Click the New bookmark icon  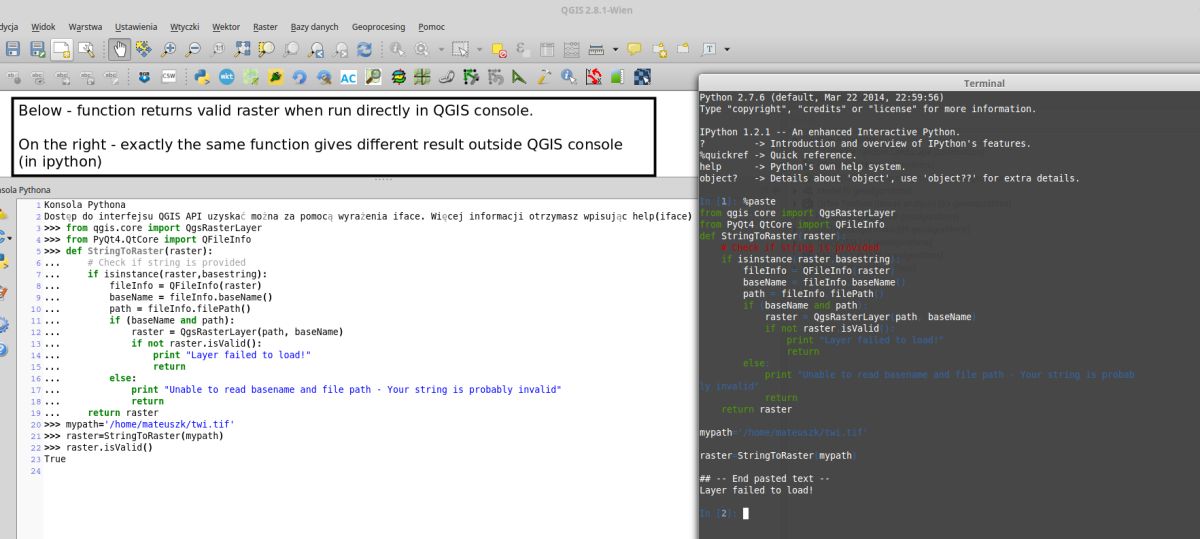point(660,48)
